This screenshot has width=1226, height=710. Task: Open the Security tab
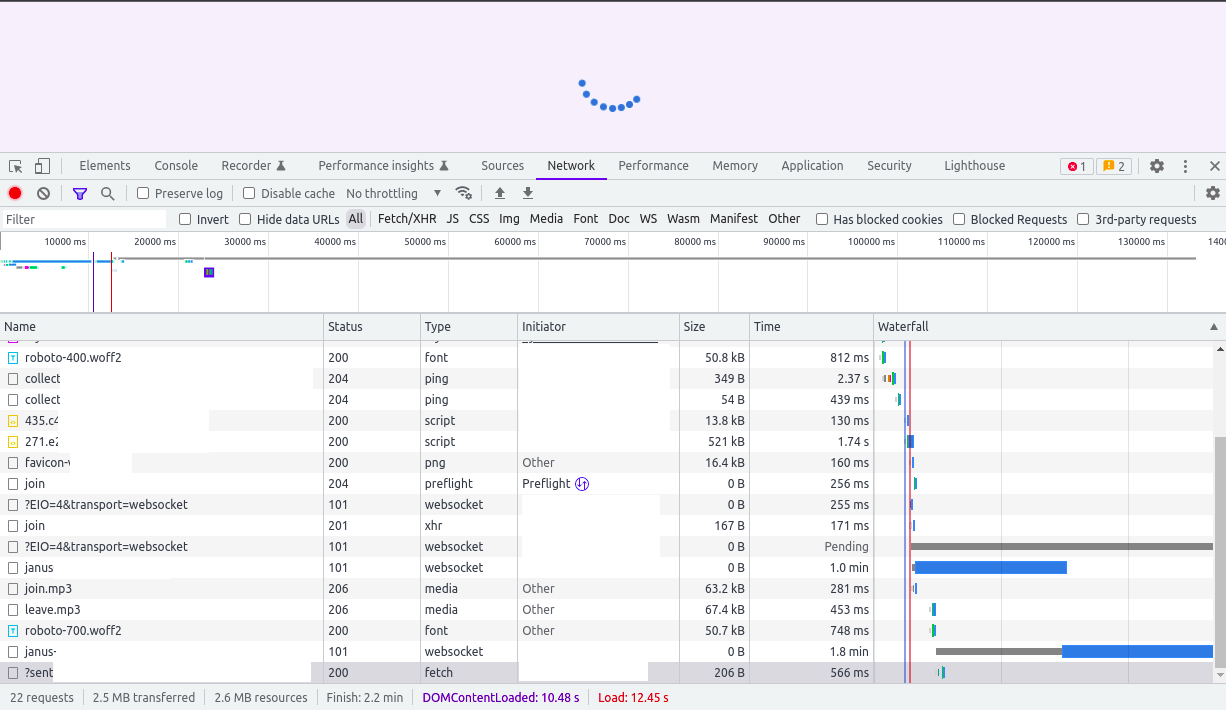click(x=889, y=166)
